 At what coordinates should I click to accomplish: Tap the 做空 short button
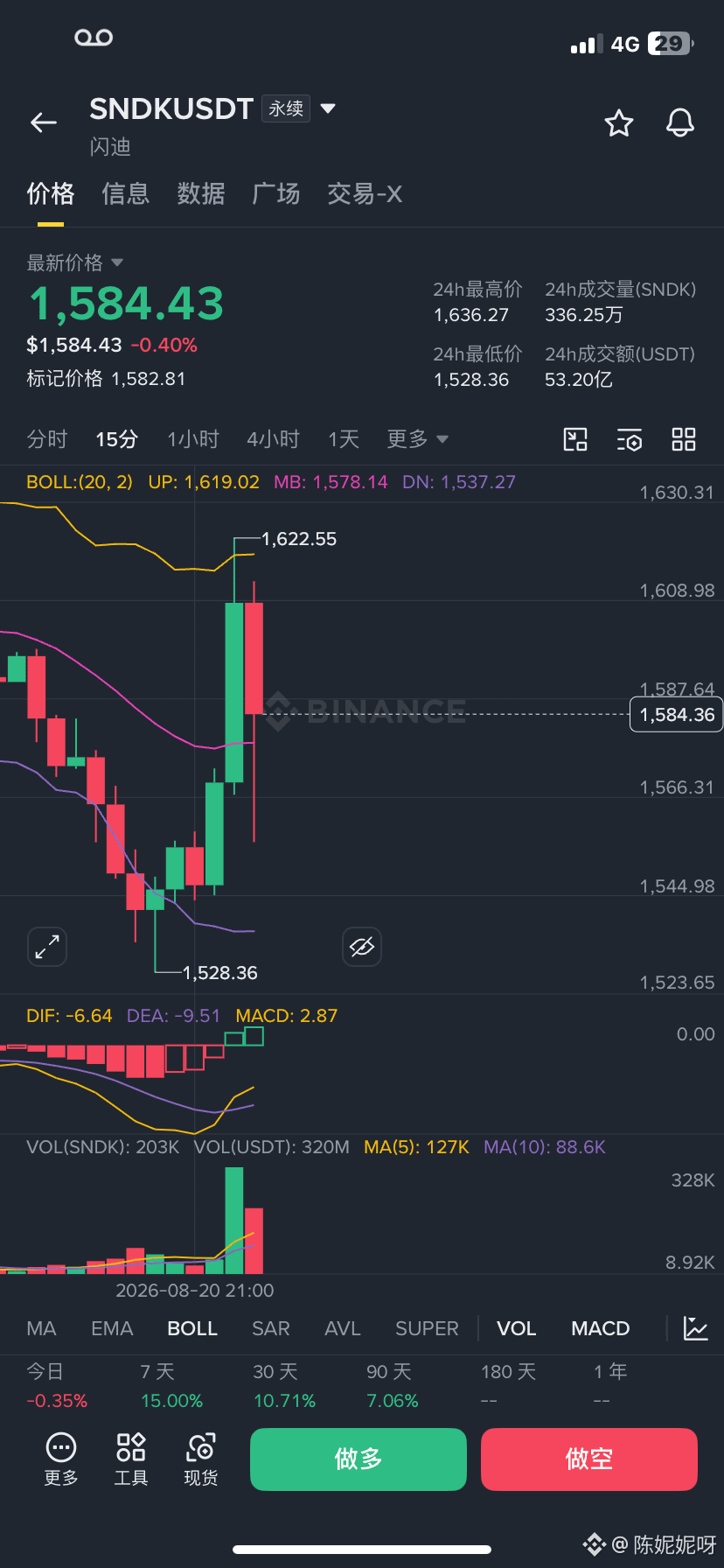point(589,1459)
